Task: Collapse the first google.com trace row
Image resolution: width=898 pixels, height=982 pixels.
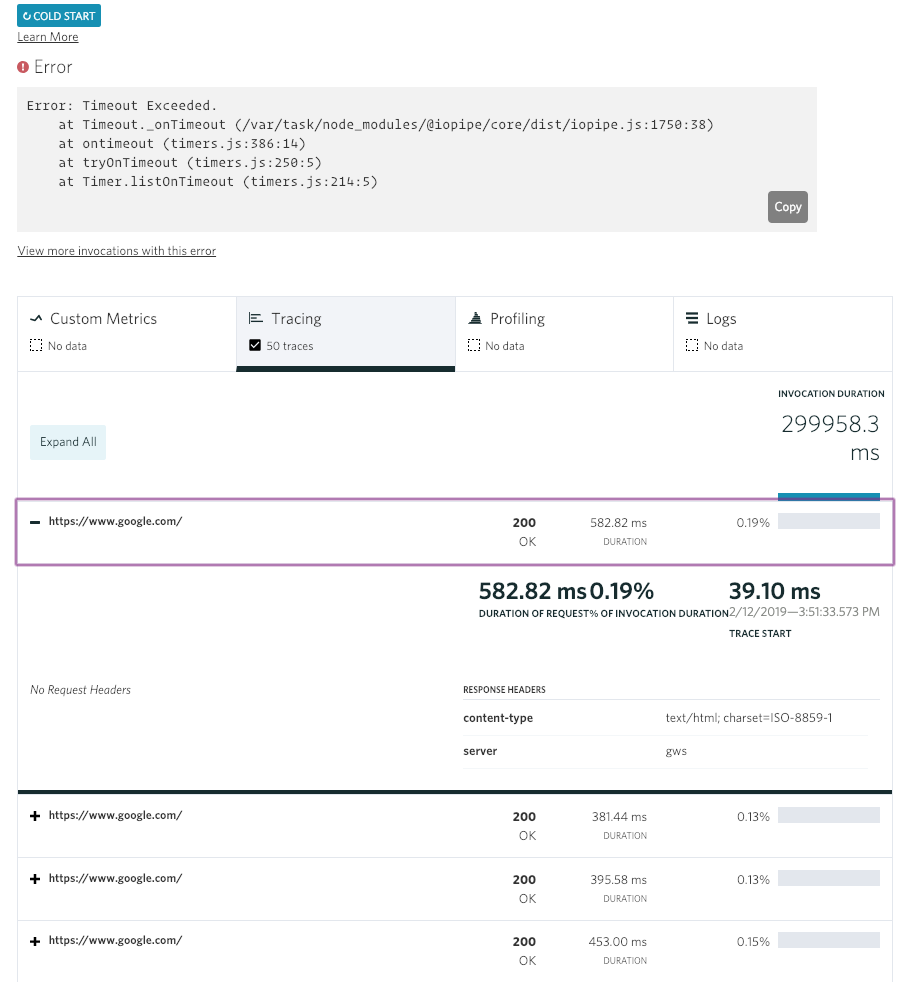Action: pos(35,521)
